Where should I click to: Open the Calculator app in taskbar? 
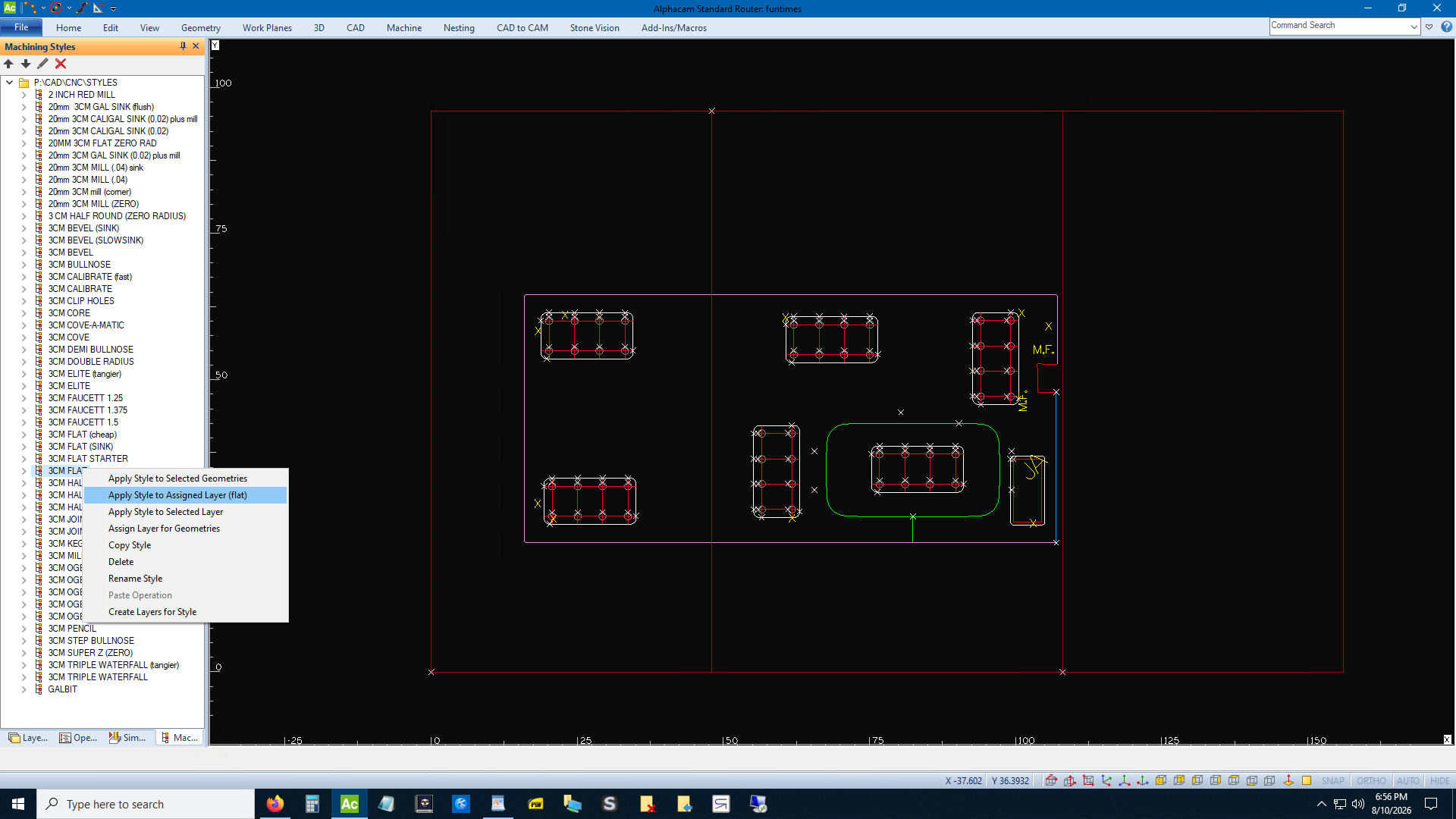(x=312, y=804)
